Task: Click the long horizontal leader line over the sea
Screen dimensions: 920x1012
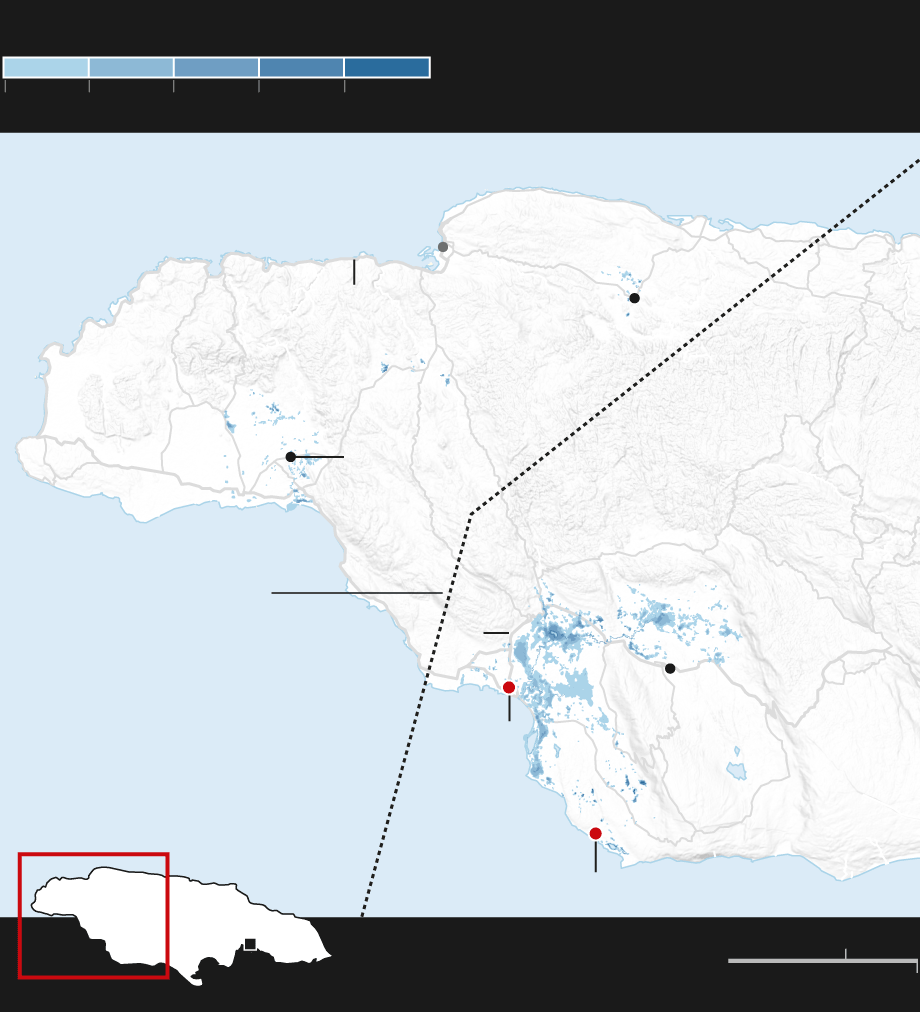Action: [356, 593]
